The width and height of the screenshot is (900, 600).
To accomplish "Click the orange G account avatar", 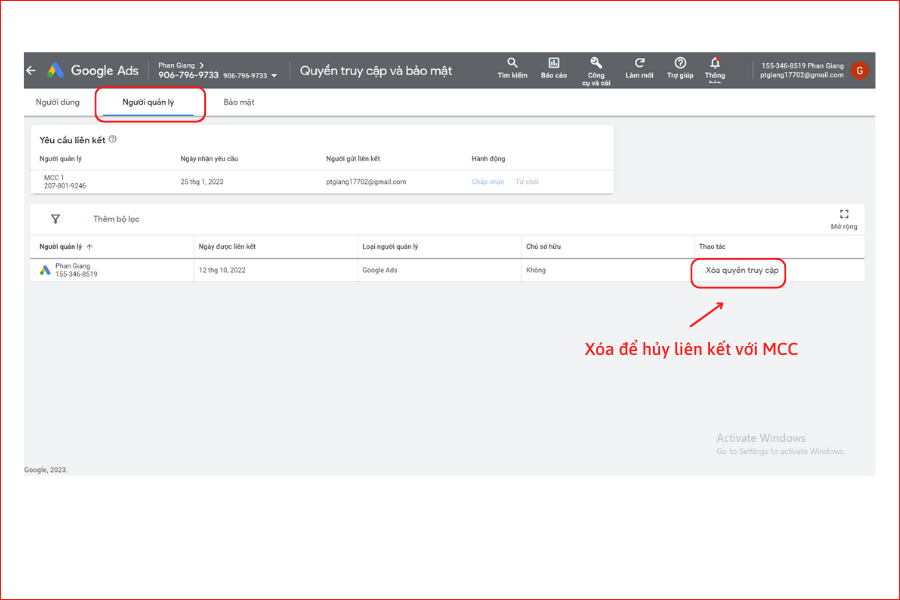I will pos(859,71).
